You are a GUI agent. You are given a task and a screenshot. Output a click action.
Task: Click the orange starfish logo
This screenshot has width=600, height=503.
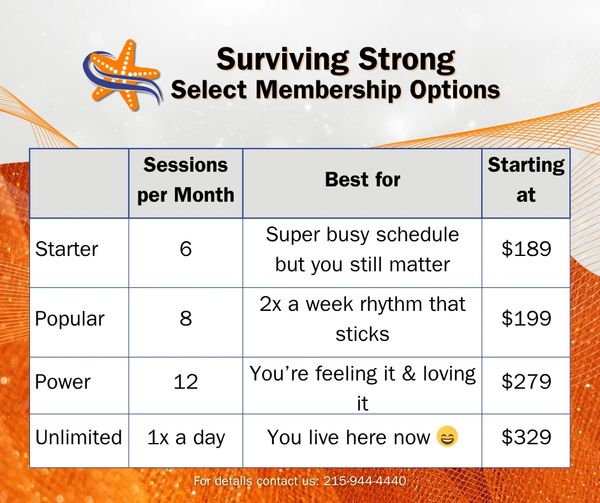[x=122, y=72]
